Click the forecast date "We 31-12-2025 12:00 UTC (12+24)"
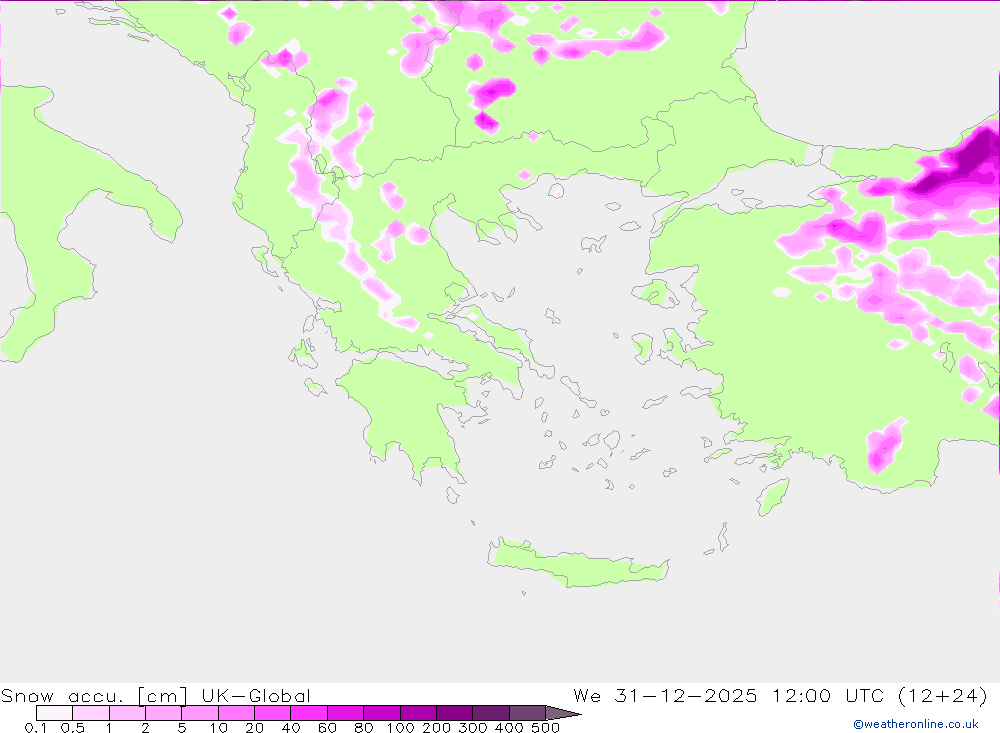This screenshot has width=1000, height=733. click(781, 695)
